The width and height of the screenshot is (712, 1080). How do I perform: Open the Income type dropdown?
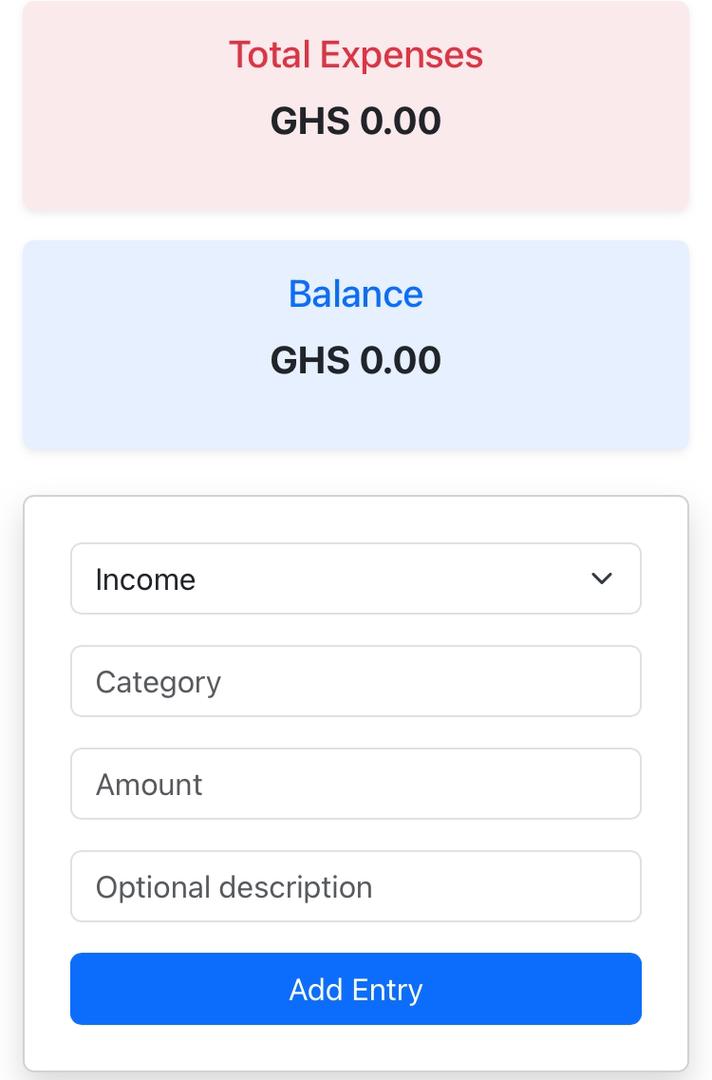point(355,579)
